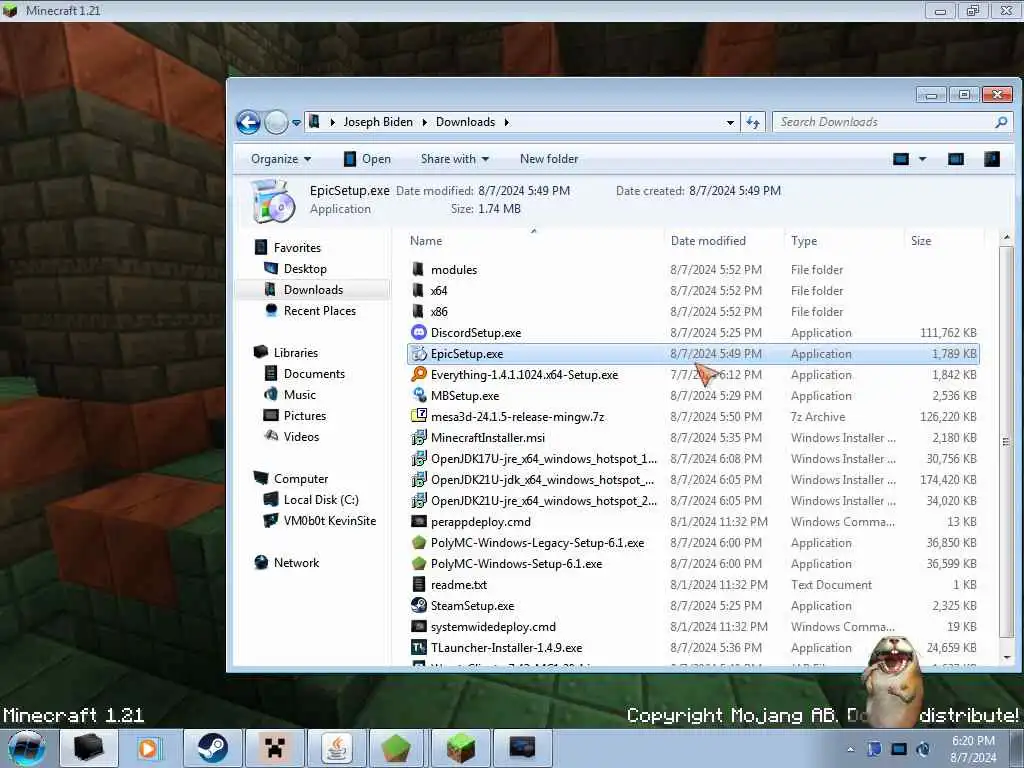Screen dimensions: 1024x768
Task: Select PolyMC-Windows-Legacy-Setup-6.1.exe icon
Action: tap(419, 543)
